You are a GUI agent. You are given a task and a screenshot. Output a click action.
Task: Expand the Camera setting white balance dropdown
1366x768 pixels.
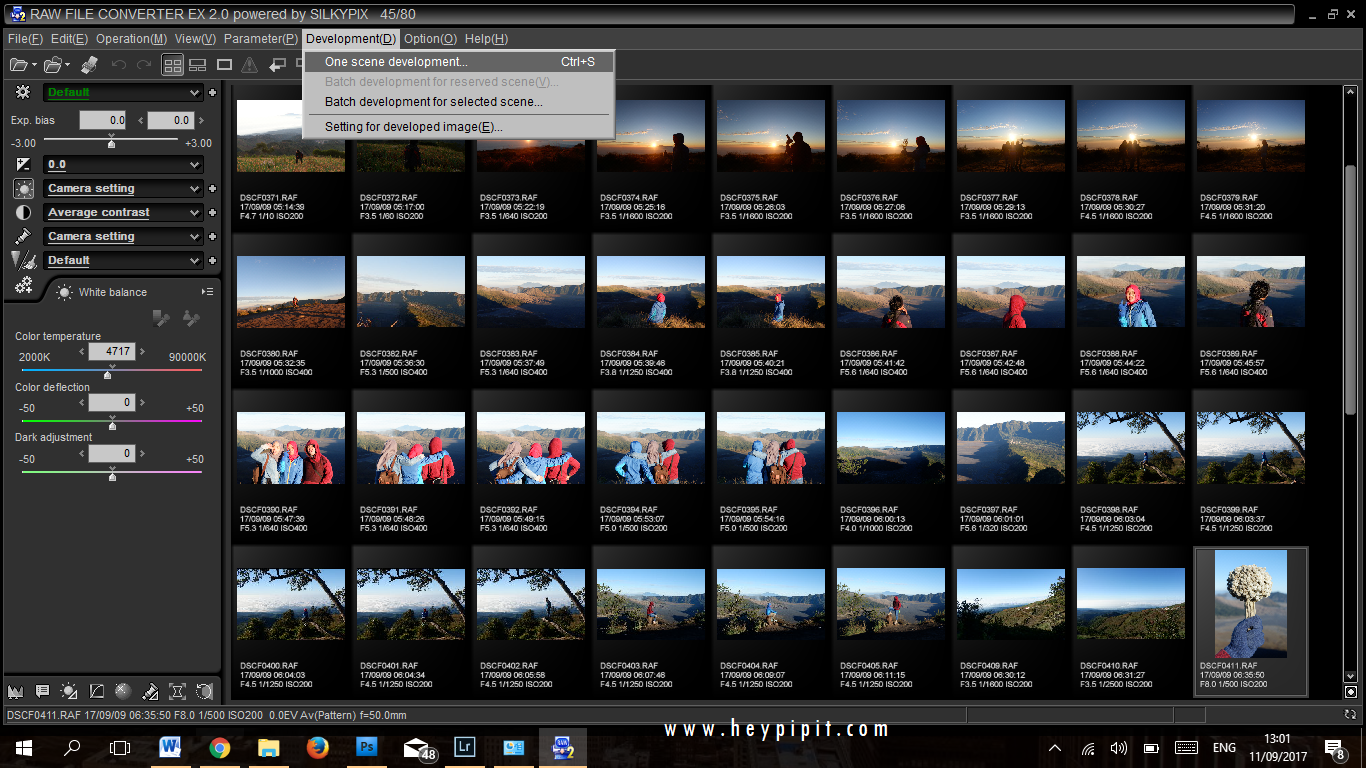123,188
